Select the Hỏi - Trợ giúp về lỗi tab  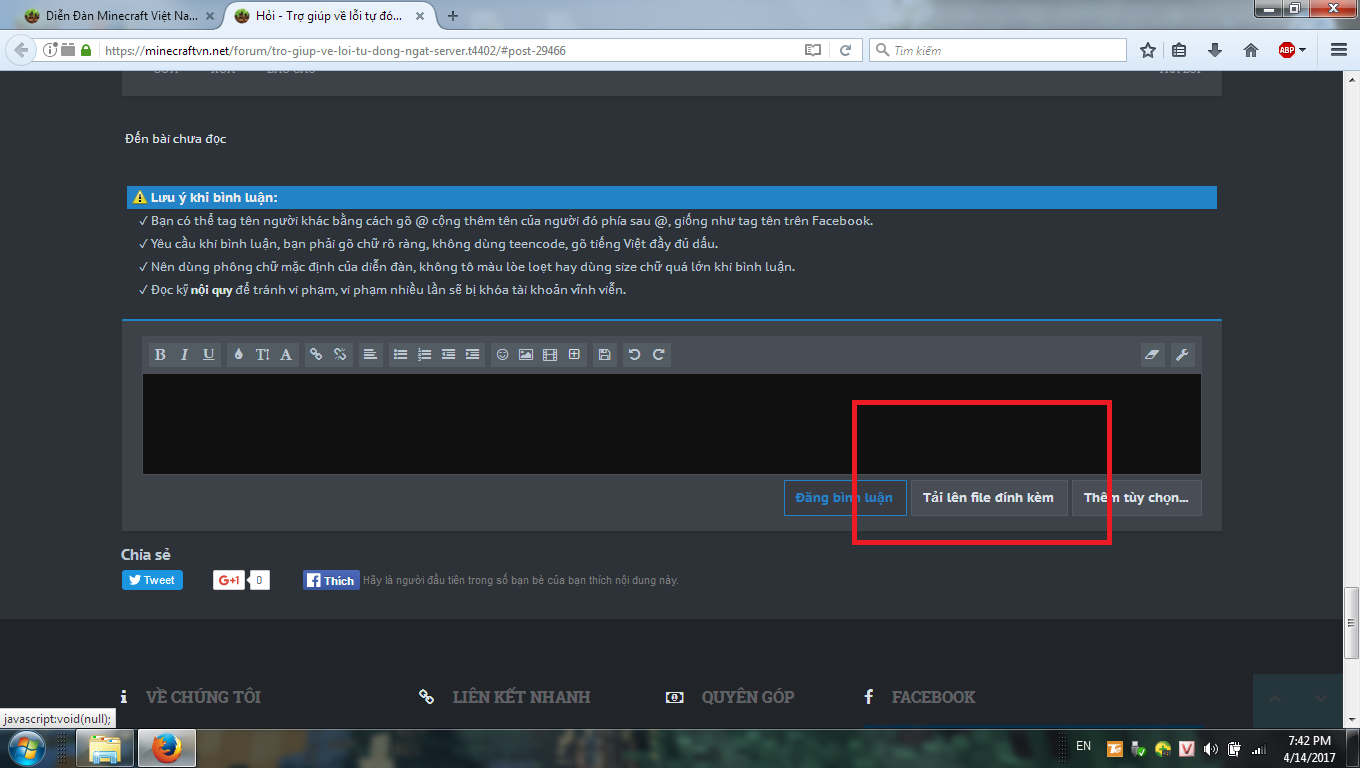pos(331,16)
